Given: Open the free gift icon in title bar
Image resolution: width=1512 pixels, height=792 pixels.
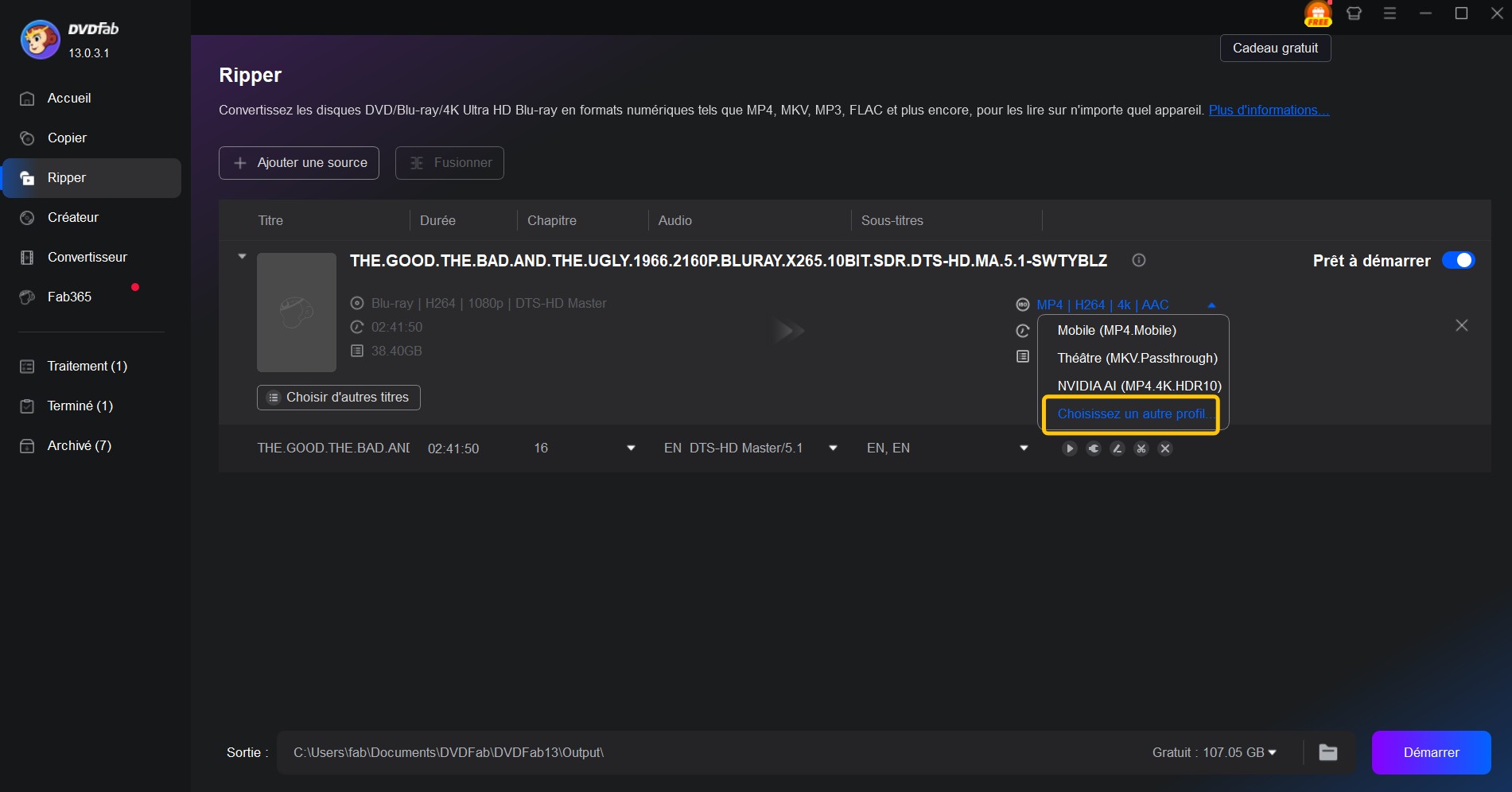Looking at the screenshot, I should (x=1318, y=14).
